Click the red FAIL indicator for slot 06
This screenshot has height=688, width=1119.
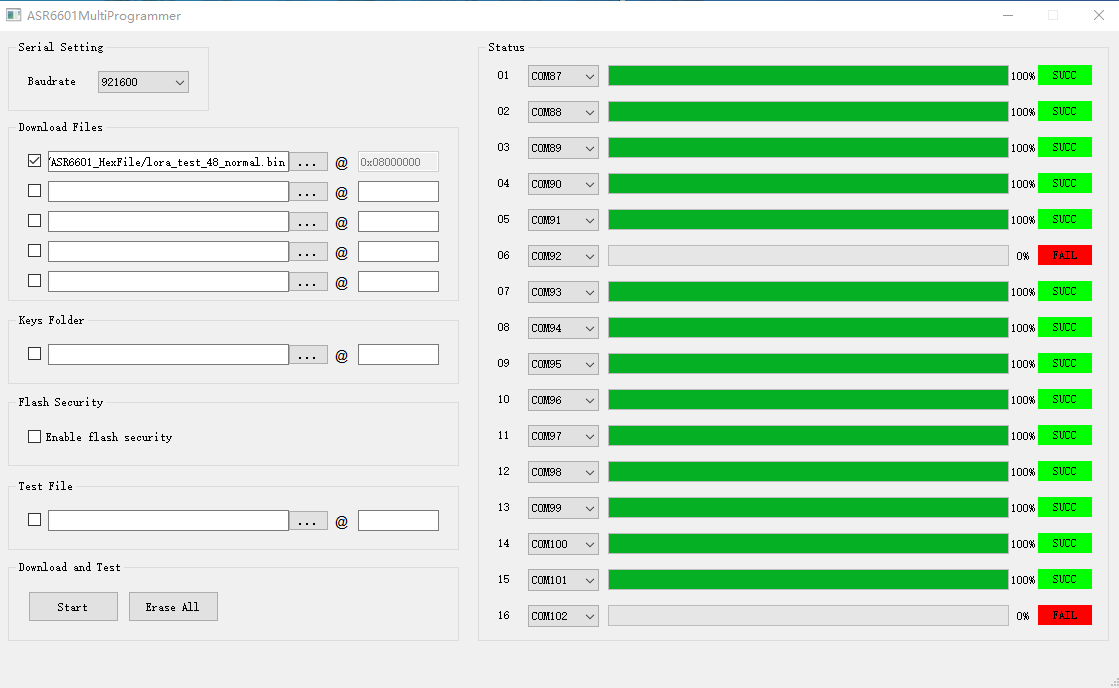tap(1064, 256)
